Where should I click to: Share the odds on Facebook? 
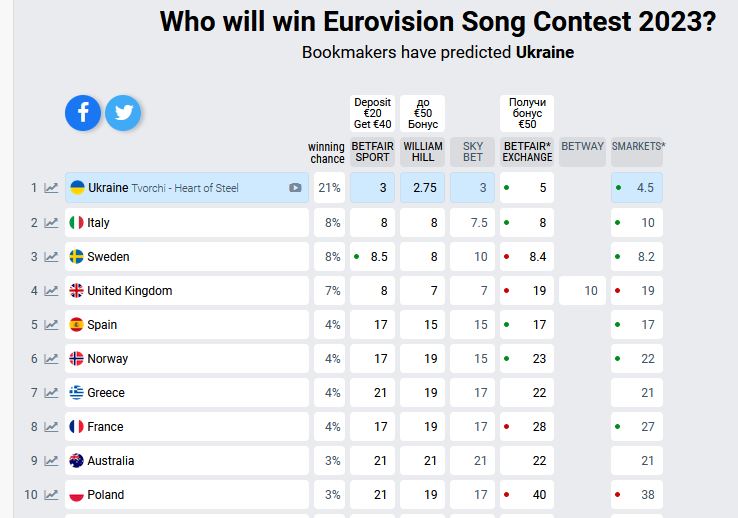click(84, 113)
